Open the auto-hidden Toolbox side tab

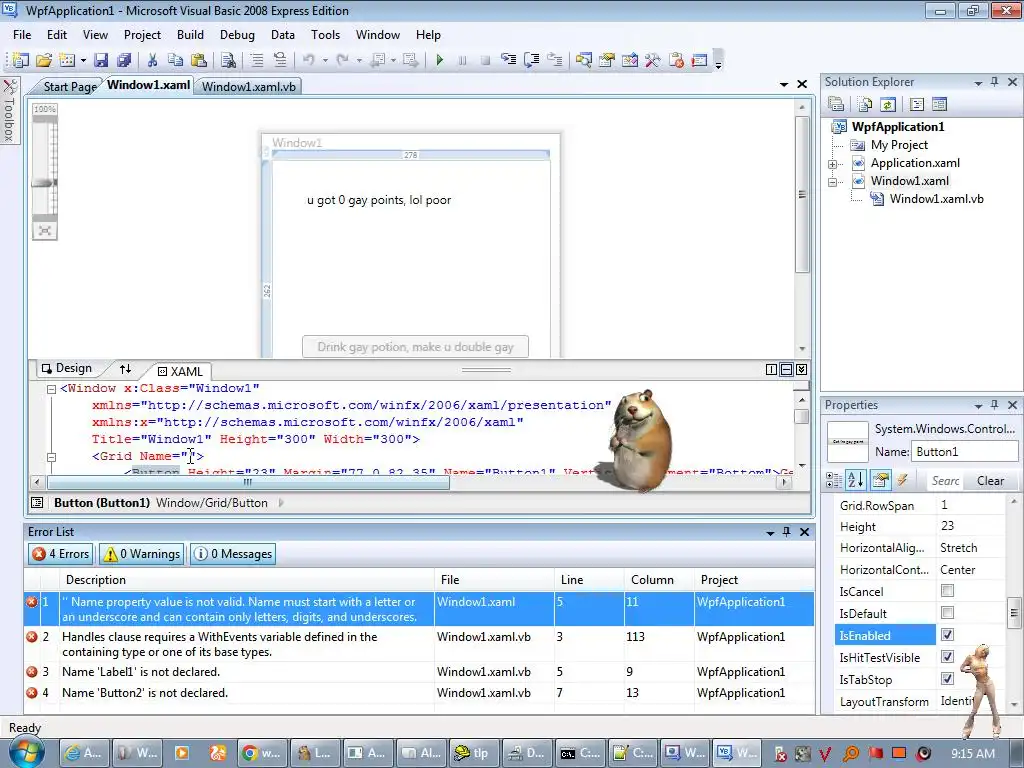9,110
